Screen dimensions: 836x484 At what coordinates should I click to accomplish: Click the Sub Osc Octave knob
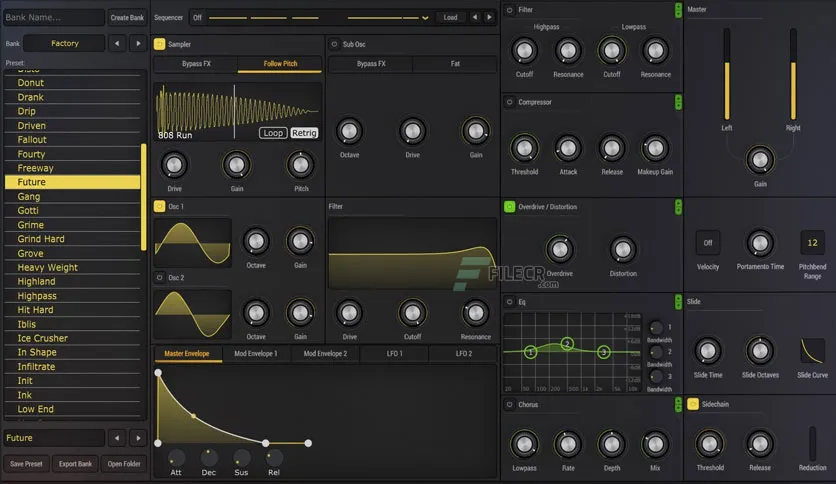click(349, 131)
